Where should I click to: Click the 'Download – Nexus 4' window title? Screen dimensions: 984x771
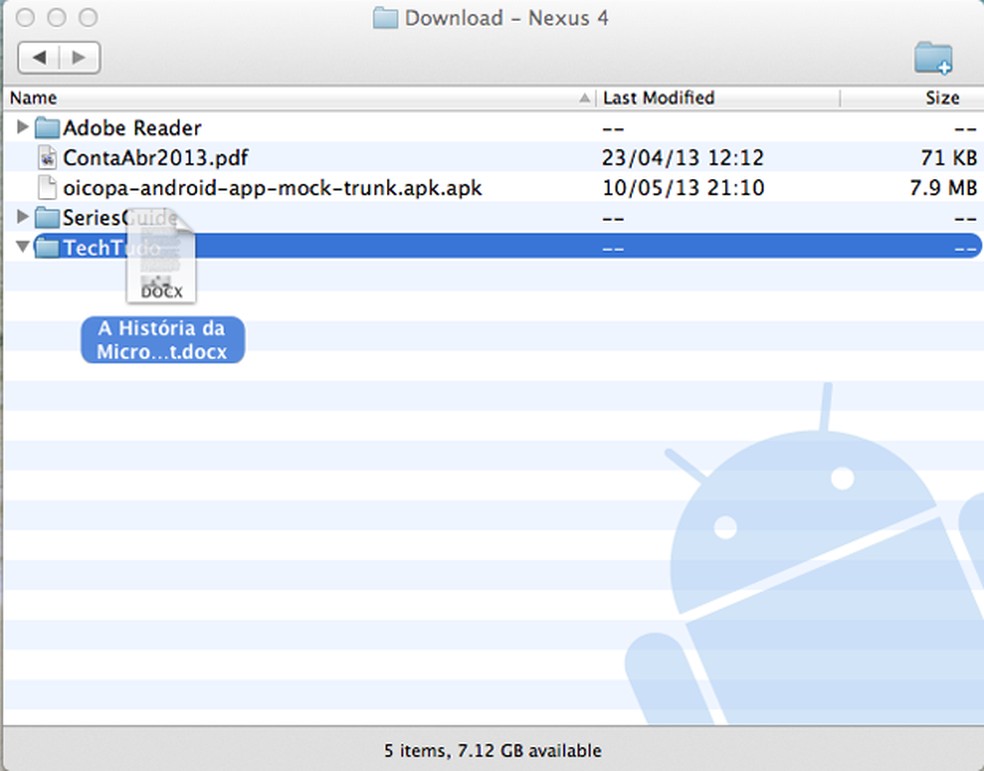pos(506,18)
